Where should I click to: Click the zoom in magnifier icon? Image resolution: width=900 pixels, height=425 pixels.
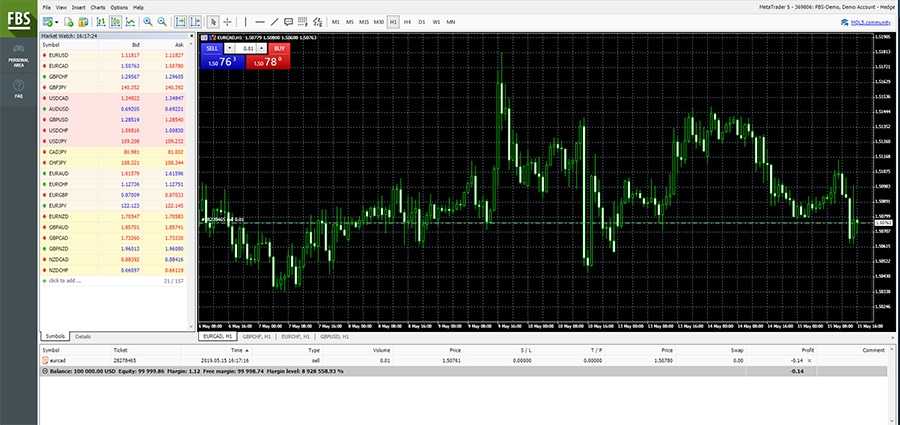click(x=148, y=21)
